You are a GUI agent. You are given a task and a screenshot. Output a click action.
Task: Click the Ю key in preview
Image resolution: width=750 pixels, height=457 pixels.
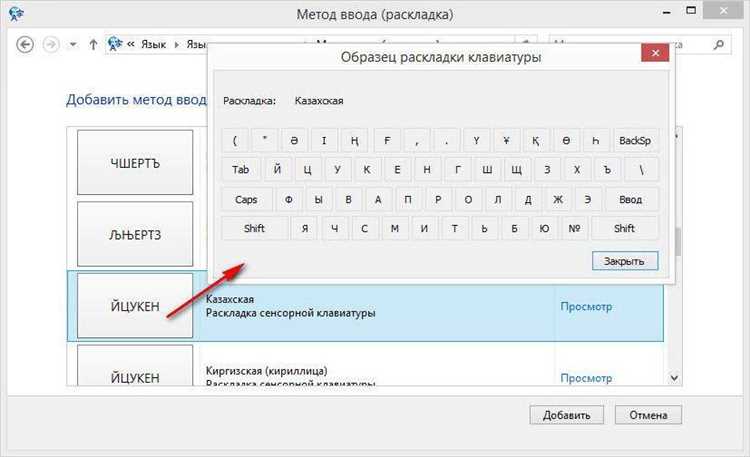tap(544, 228)
